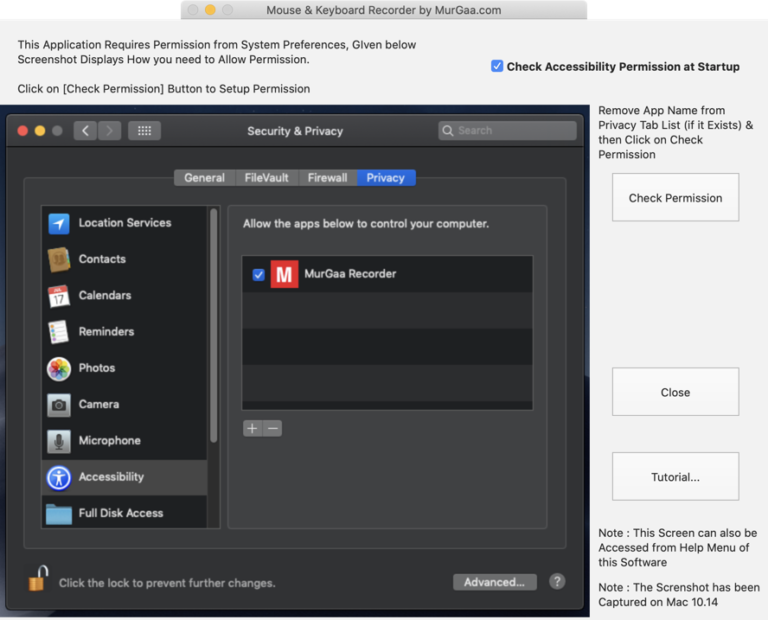Click the yellow minimize button of Recorder window

(x=210, y=10)
